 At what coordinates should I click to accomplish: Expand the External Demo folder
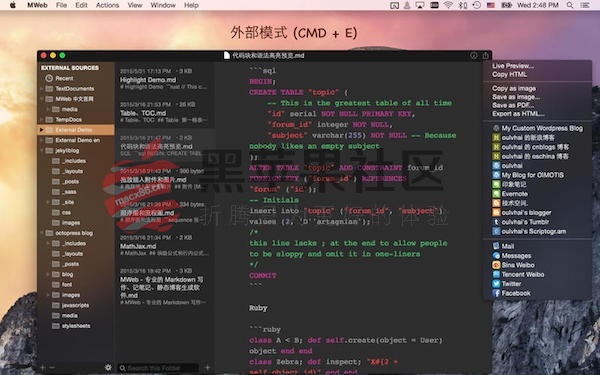click(x=41, y=130)
